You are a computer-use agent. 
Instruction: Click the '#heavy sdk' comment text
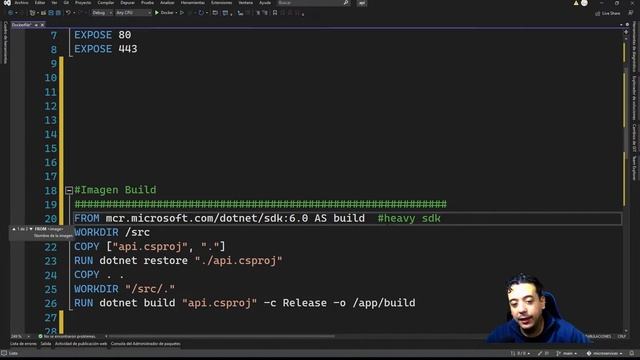[x=409, y=218]
